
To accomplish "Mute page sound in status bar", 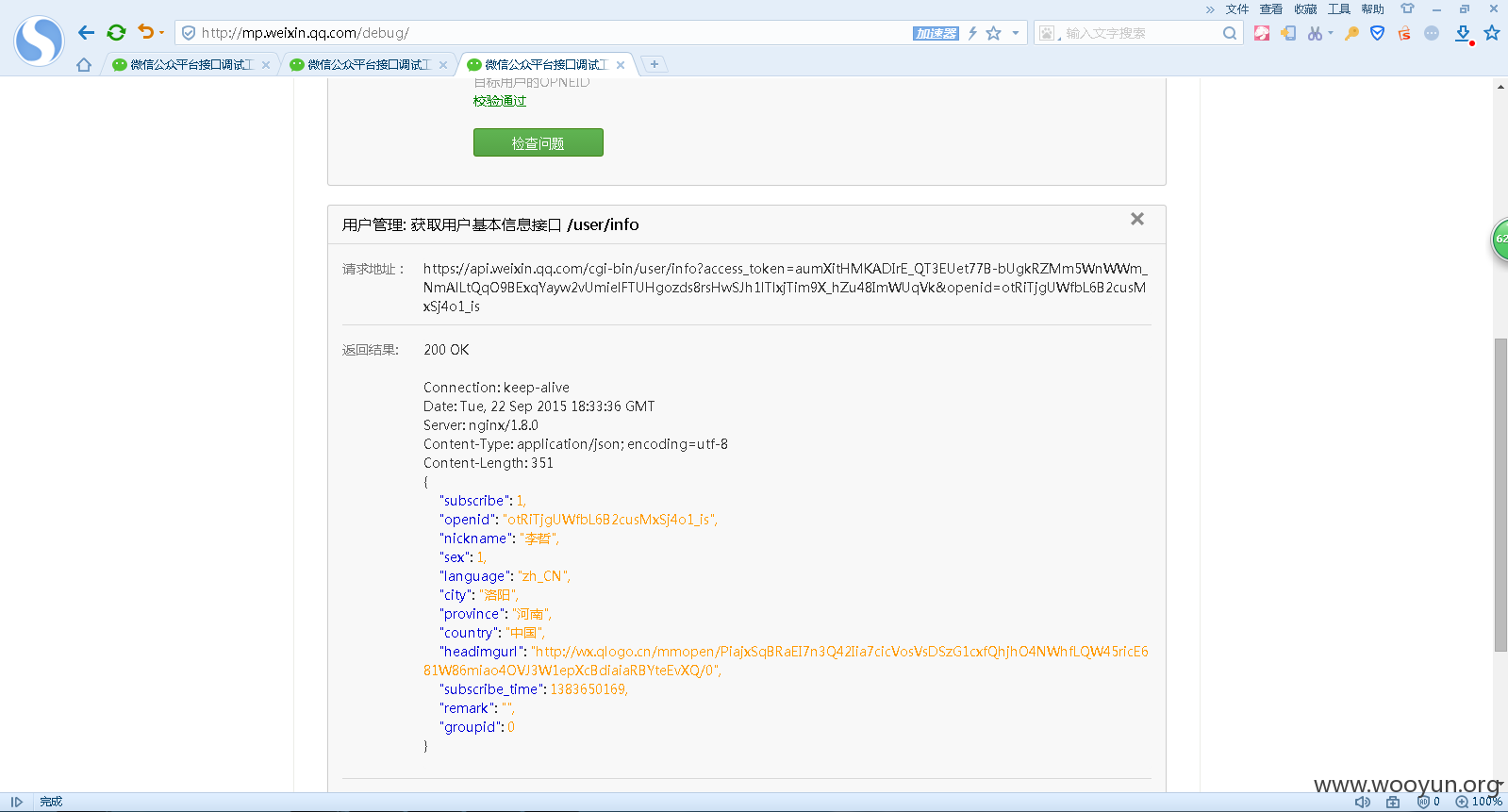I will click(1363, 802).
